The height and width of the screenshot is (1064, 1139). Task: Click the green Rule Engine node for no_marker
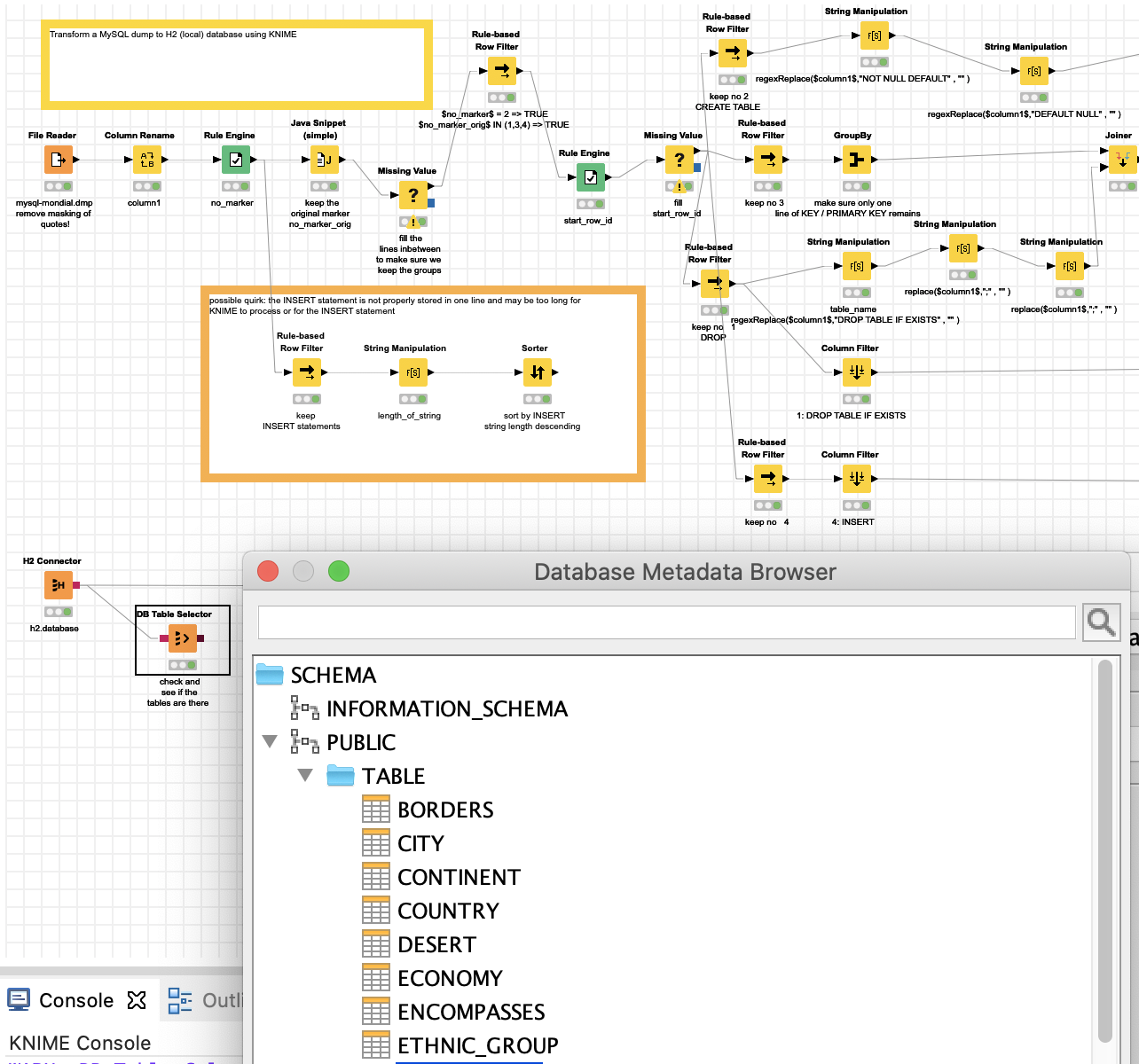click(x=235, y=160)
